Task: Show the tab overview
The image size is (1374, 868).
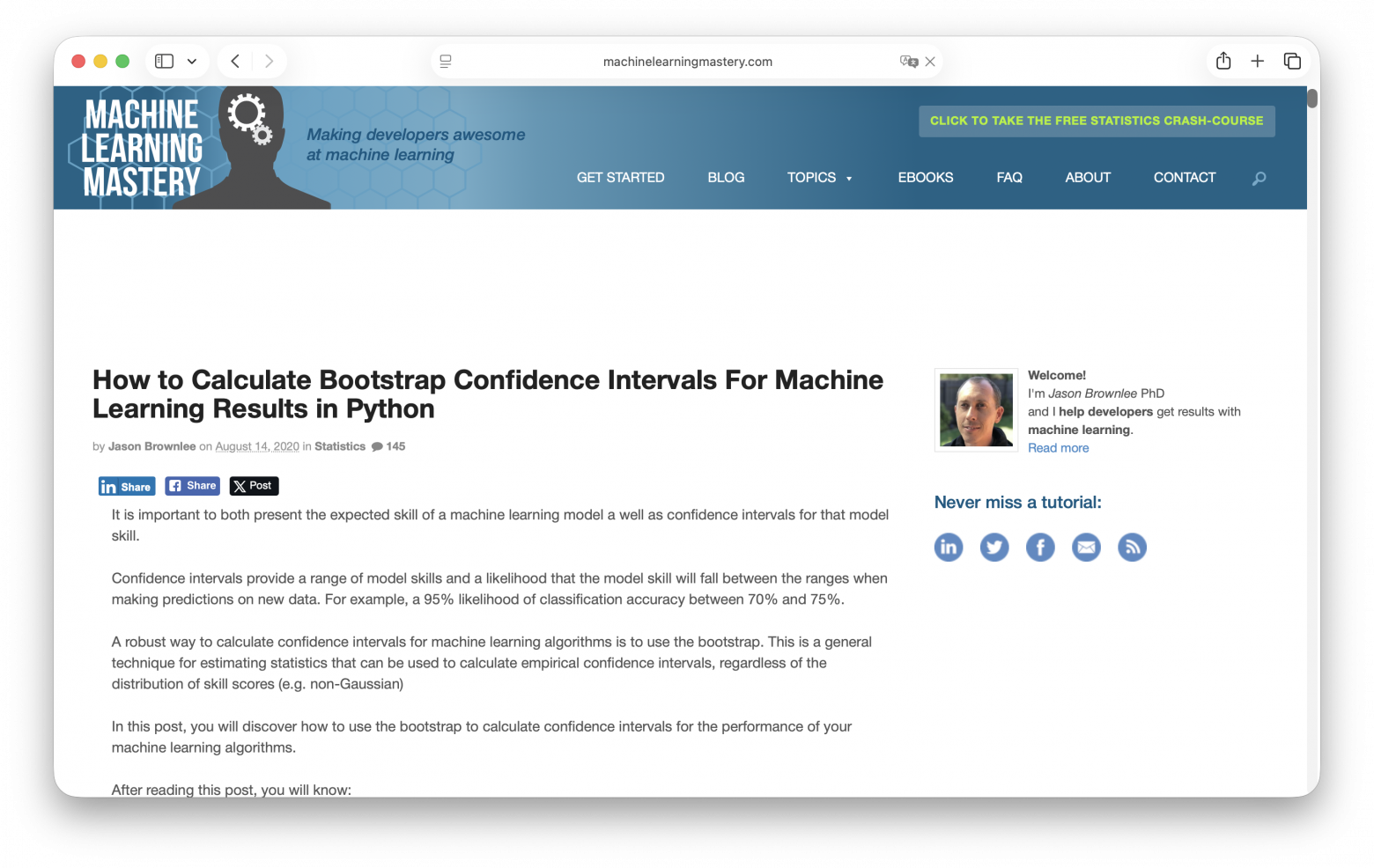Action: [x=1292, y=61]
